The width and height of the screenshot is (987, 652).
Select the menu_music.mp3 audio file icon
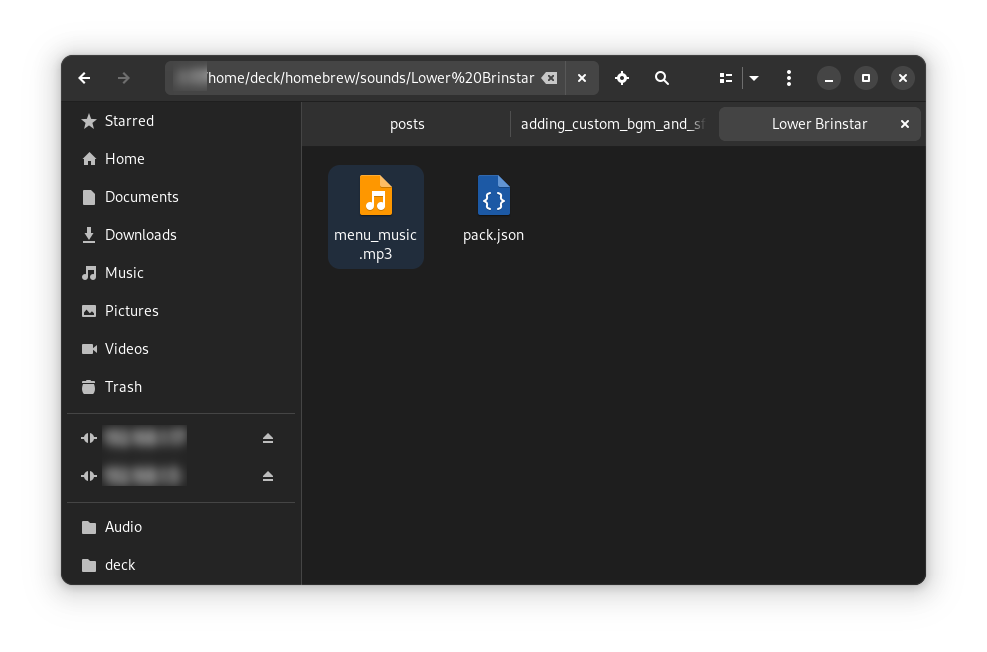tap(376, 195)
